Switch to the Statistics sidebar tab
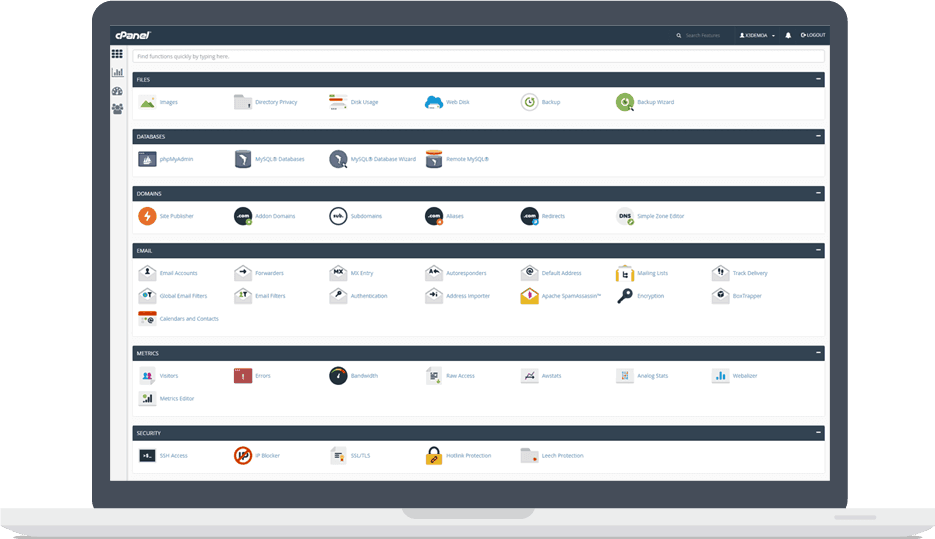The image size is (935, 539). coord(118,72)
